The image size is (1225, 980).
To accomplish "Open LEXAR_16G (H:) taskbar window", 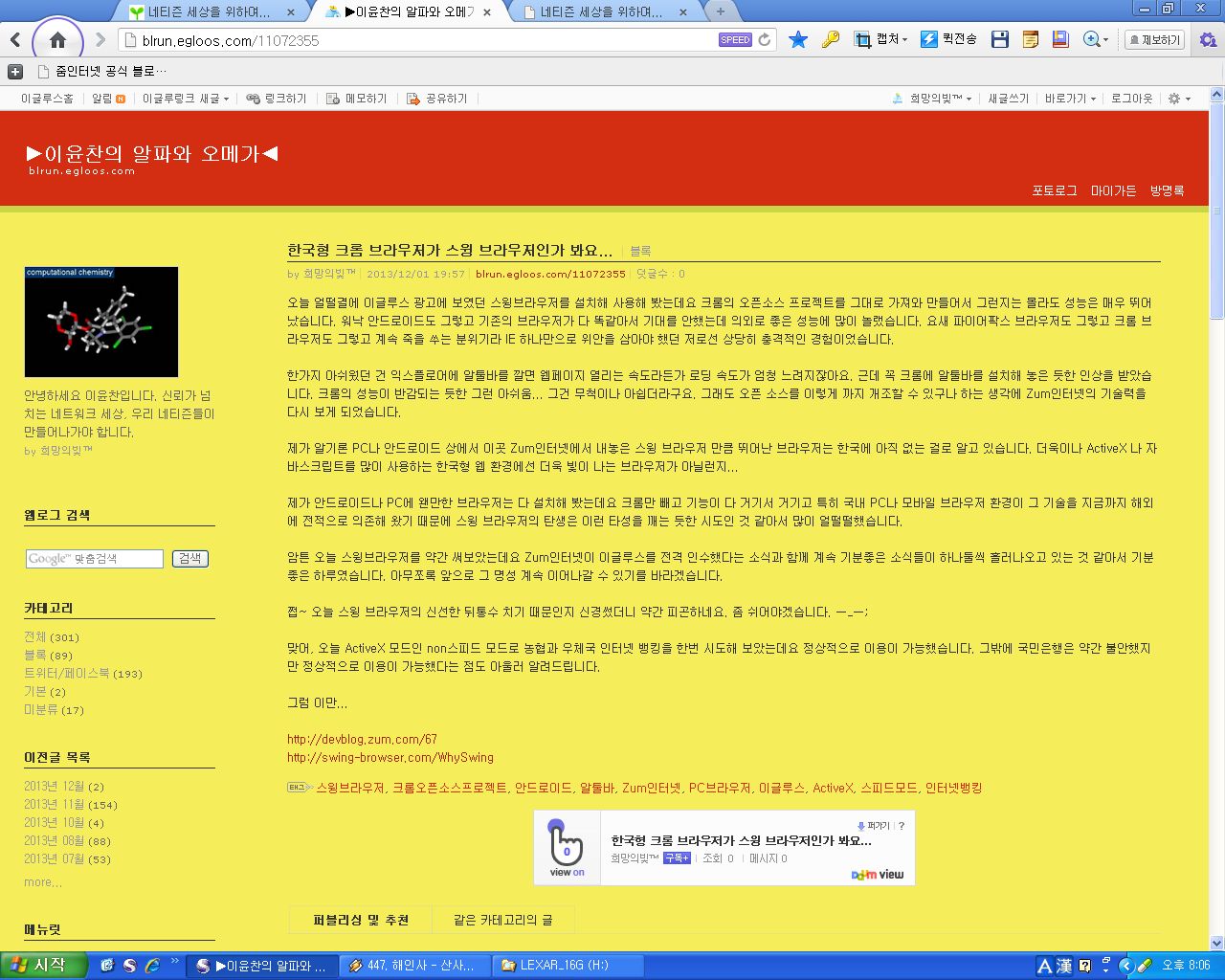I will (567, 965).
